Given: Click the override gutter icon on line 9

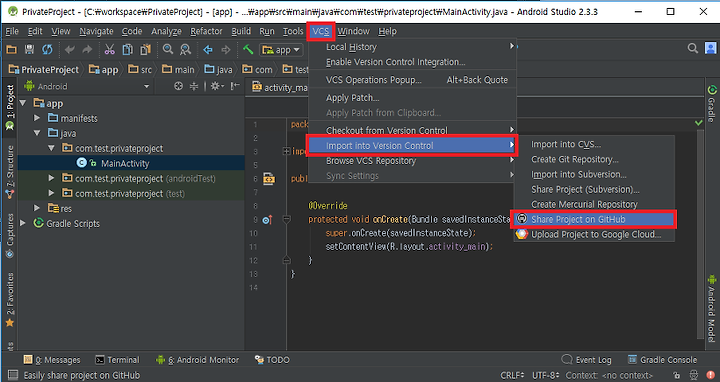Looking at the screenshot, I should (268, 220).
